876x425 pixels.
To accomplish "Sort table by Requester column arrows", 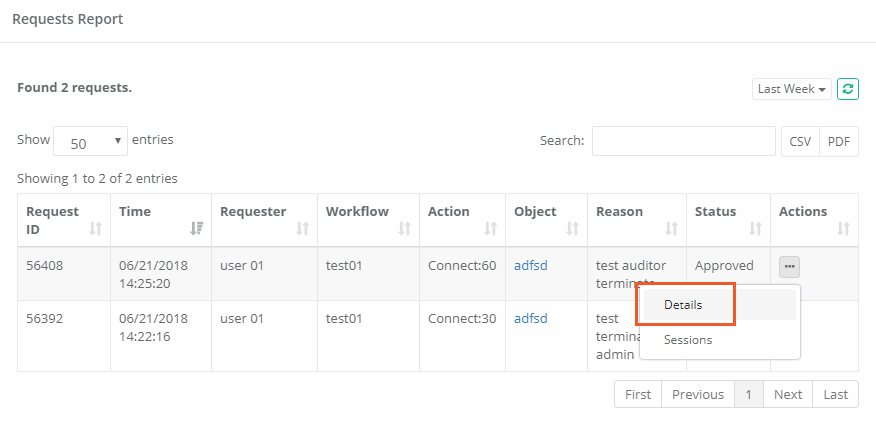I will 302,228.
